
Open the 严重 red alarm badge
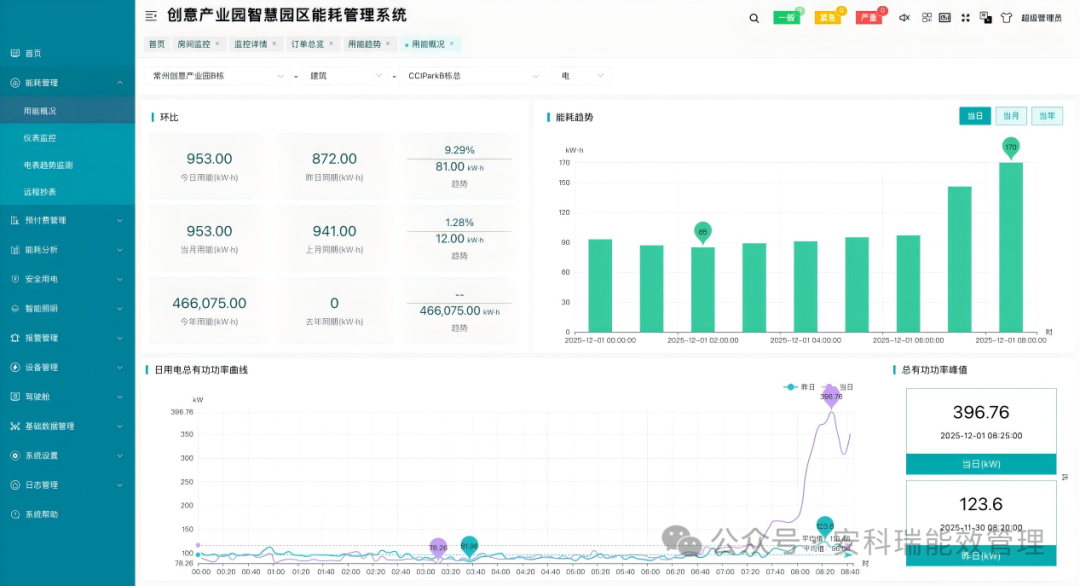(868, 17)
